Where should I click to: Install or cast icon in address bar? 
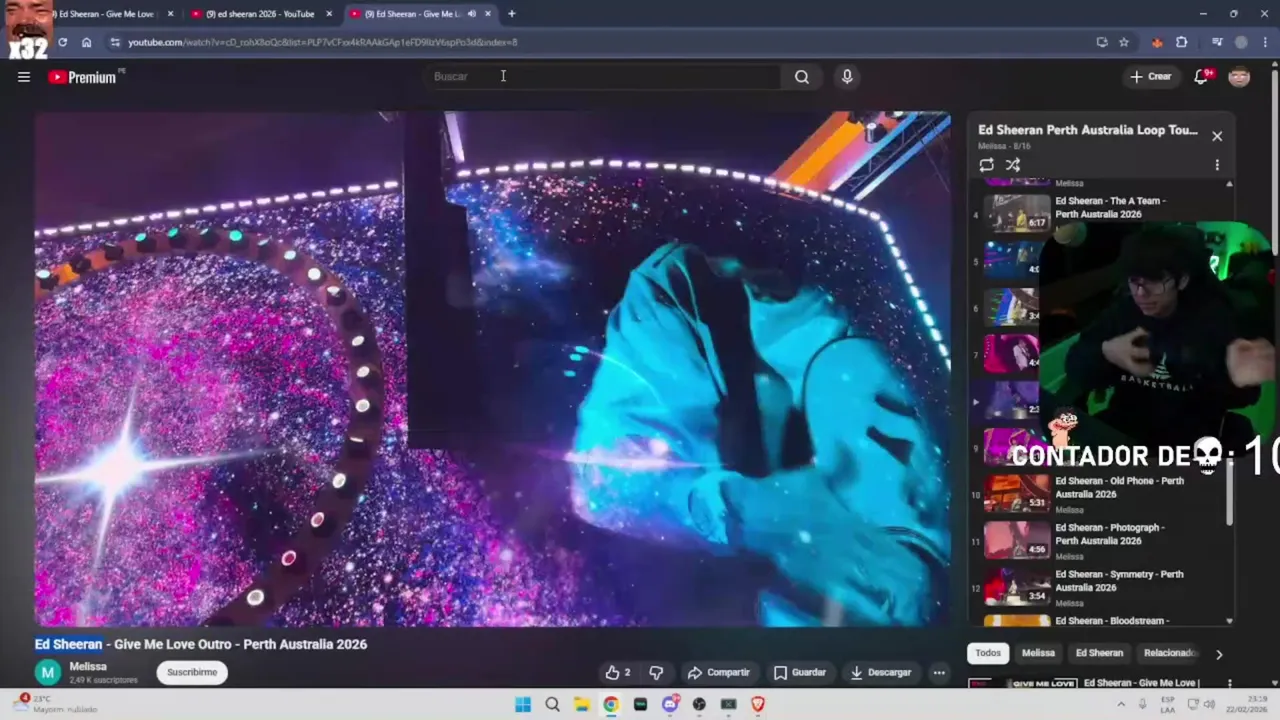pyautogui.click(x=1102, y=42)
